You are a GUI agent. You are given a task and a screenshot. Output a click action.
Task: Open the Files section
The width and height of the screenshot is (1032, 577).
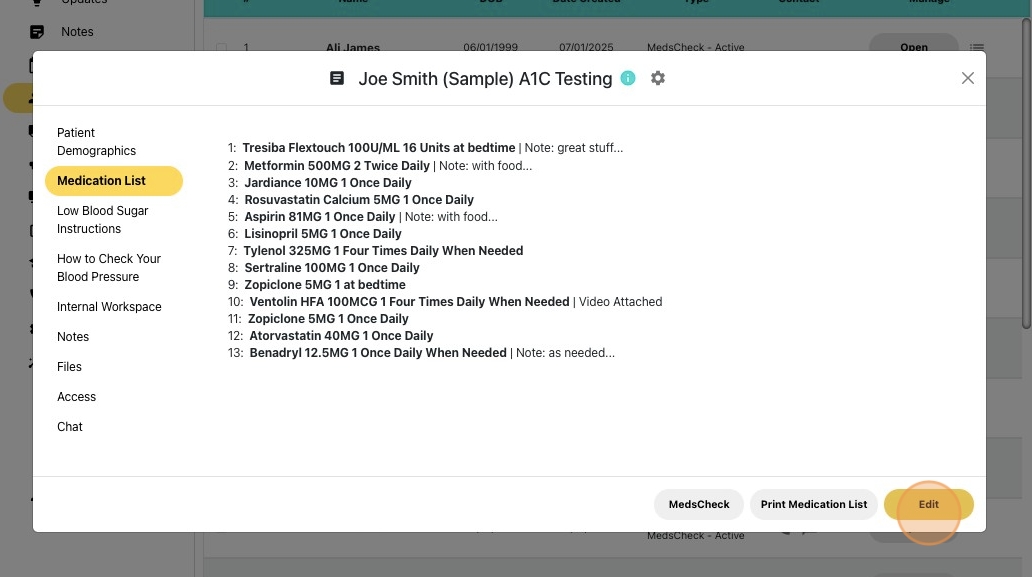click(69, 366)
